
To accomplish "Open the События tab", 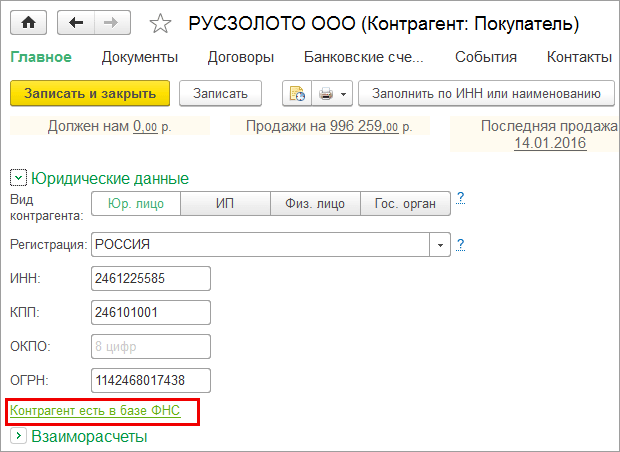I will [486, 57].
